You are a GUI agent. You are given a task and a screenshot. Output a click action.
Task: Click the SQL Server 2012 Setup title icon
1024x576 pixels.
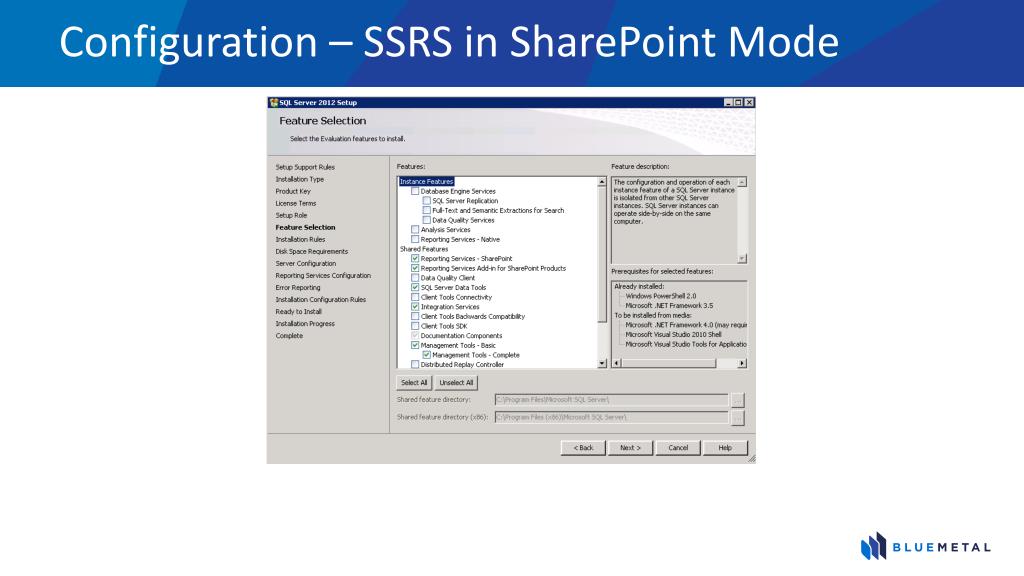coord(274,103)
